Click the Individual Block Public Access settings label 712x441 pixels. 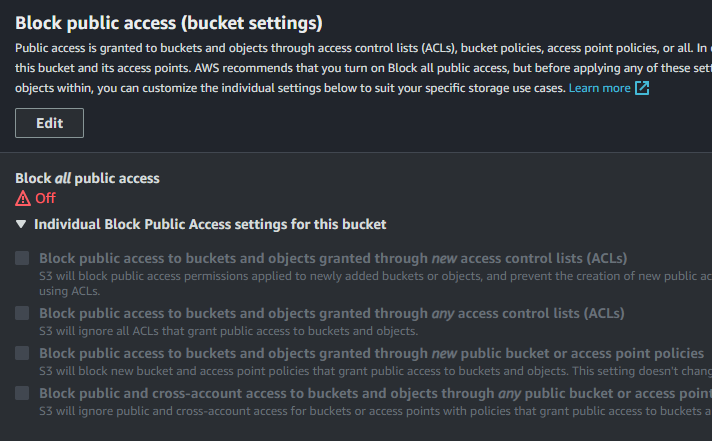[210, 224]
